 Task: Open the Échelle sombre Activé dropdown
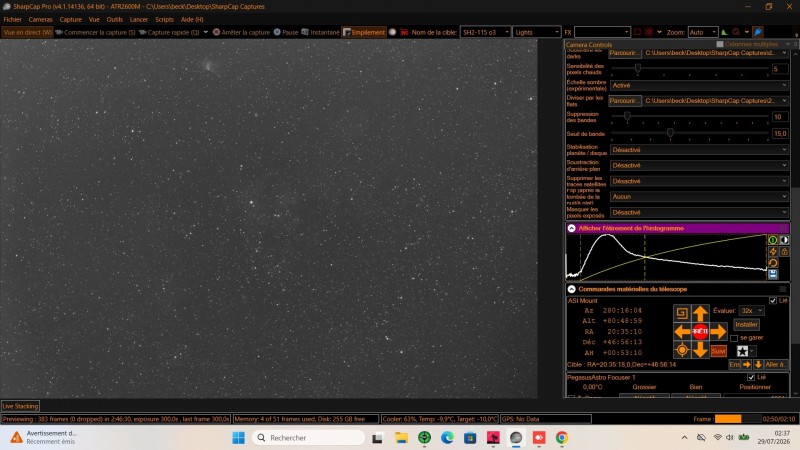[699, 85]
